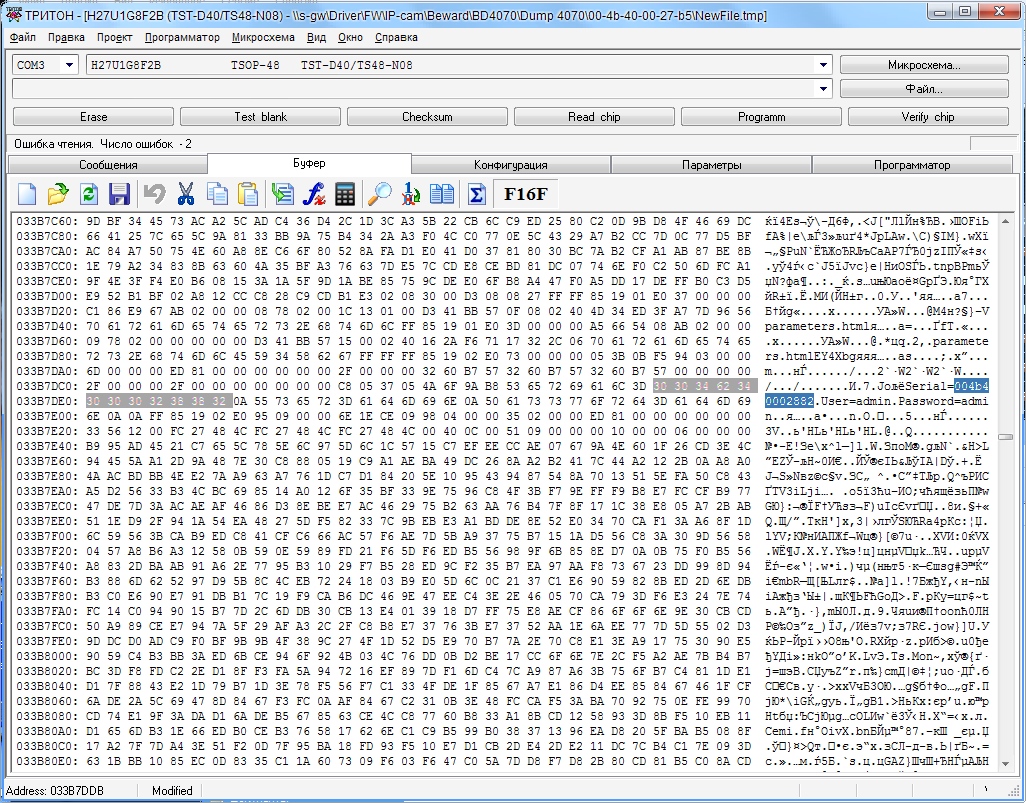Click the Verify chip button
Screen dimensions: 1026x803
(x=928, y=117)
